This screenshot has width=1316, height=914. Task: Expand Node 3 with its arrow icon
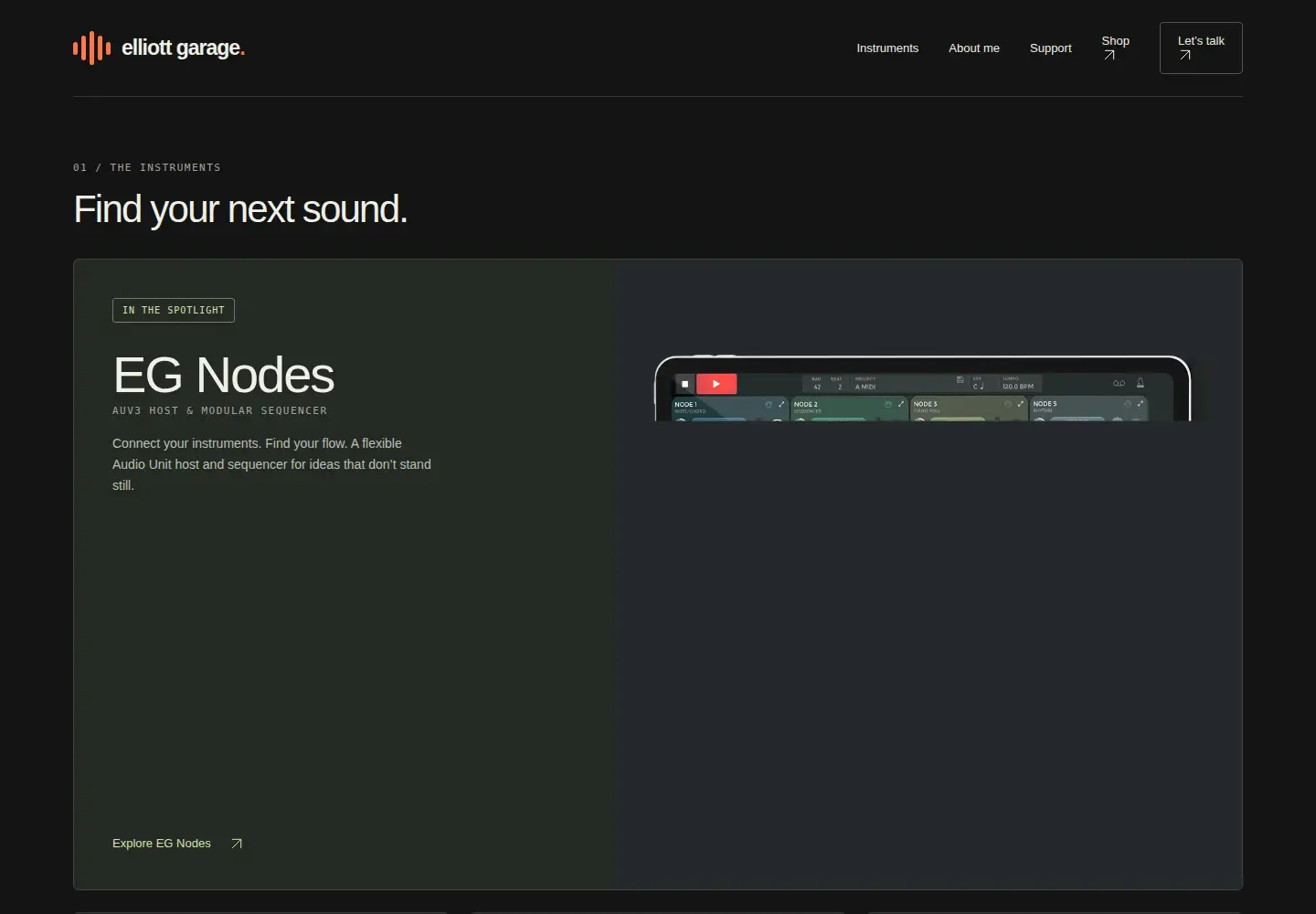click(x=1021, y=404)
